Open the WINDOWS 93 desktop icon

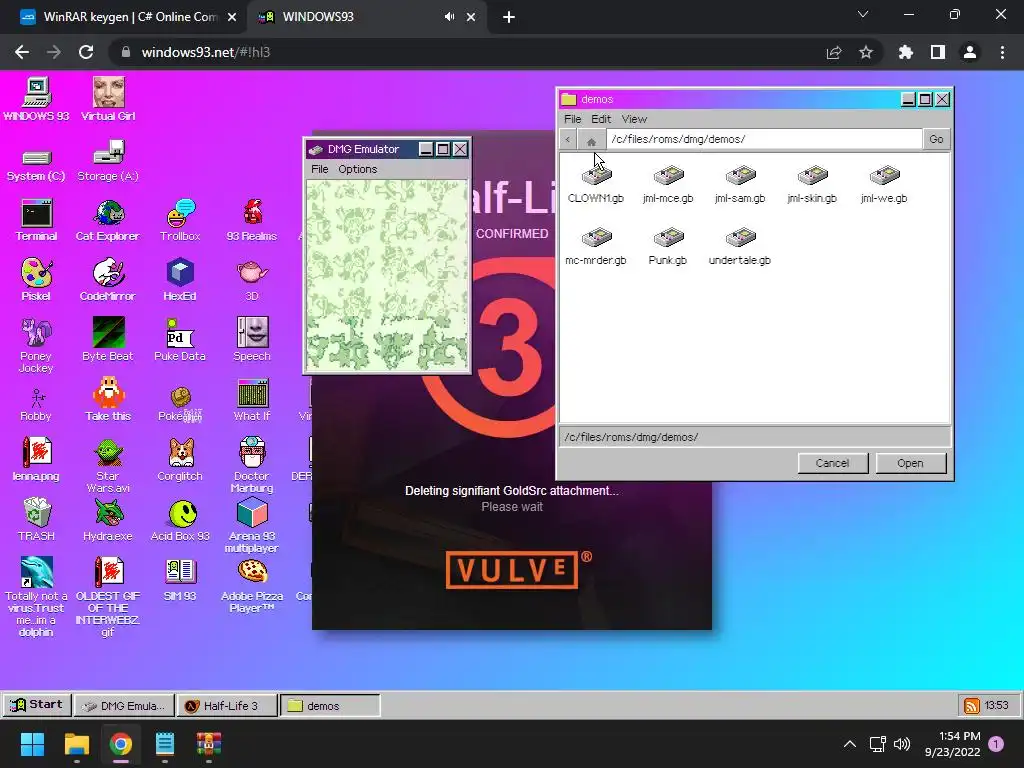coord(36,99)
